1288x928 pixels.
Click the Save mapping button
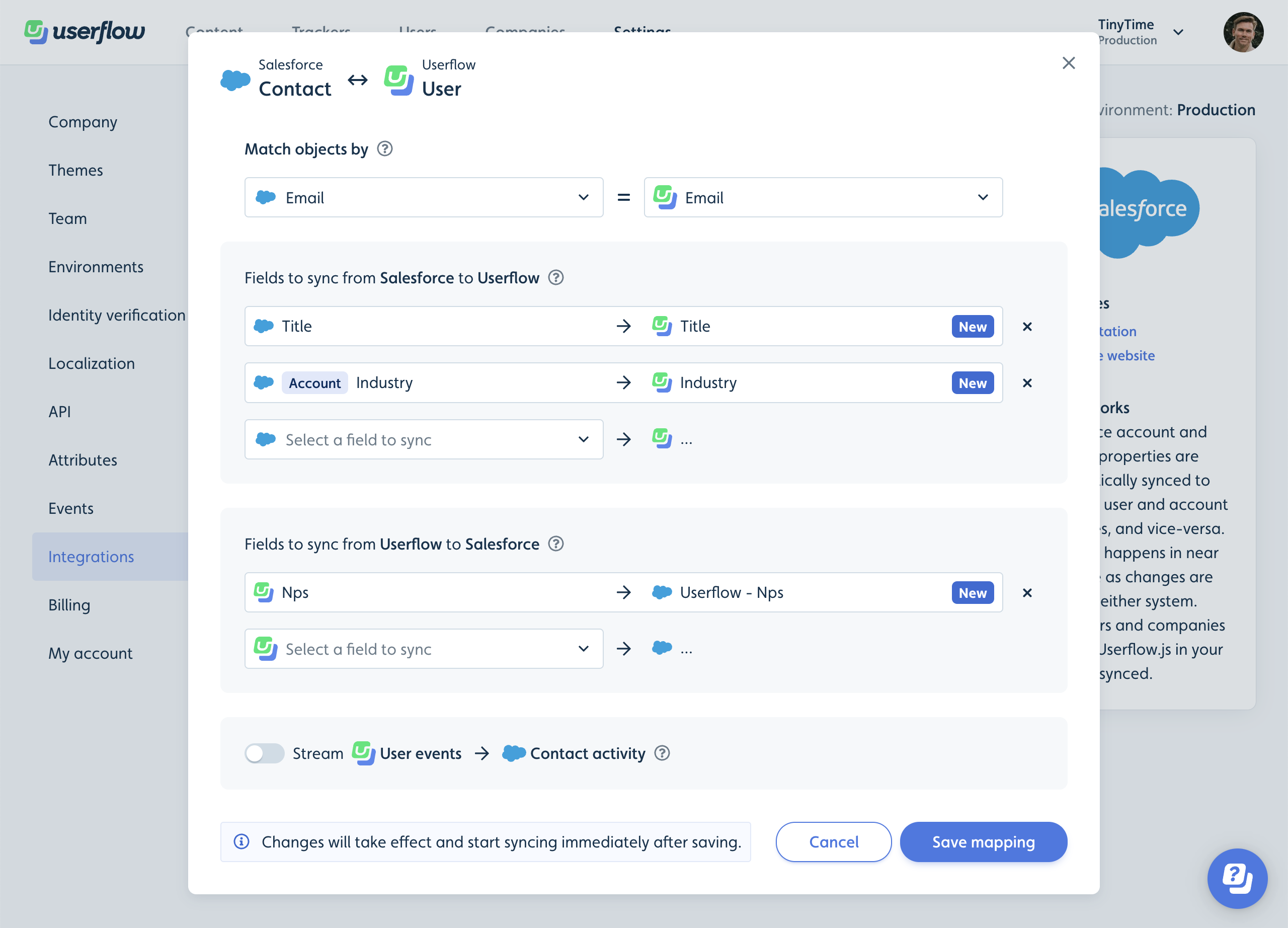pyautogui.click(x=983, y=841)
